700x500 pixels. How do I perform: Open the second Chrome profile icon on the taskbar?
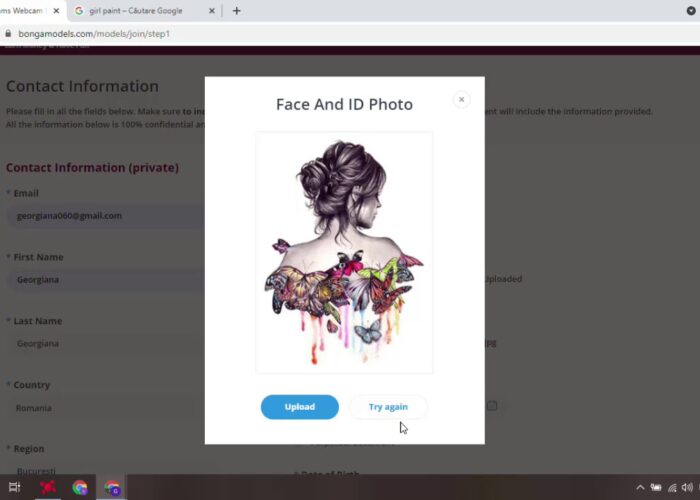(112, 487)
